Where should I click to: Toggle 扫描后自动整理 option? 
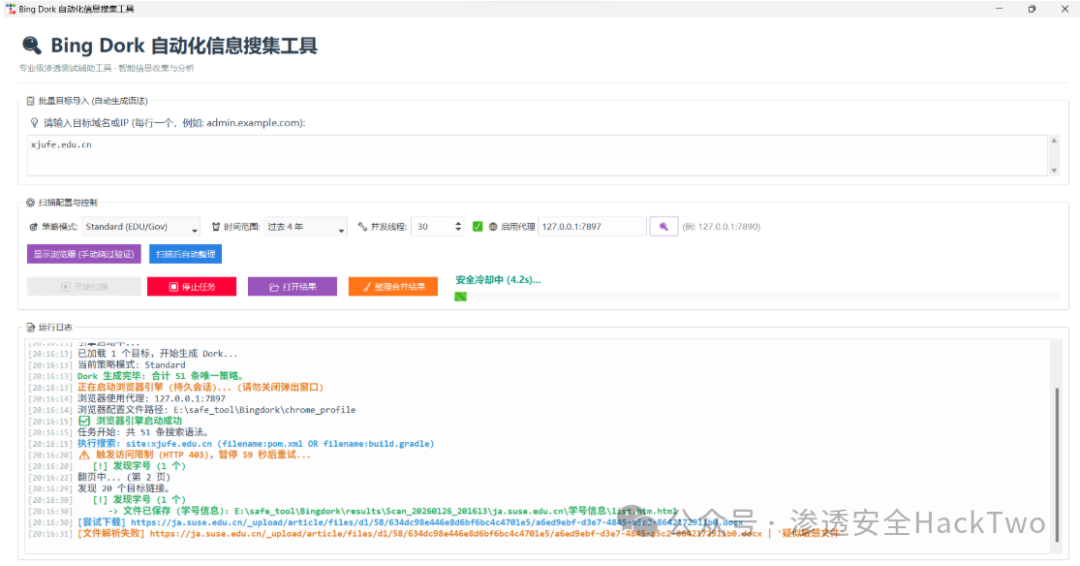point(185,254)
